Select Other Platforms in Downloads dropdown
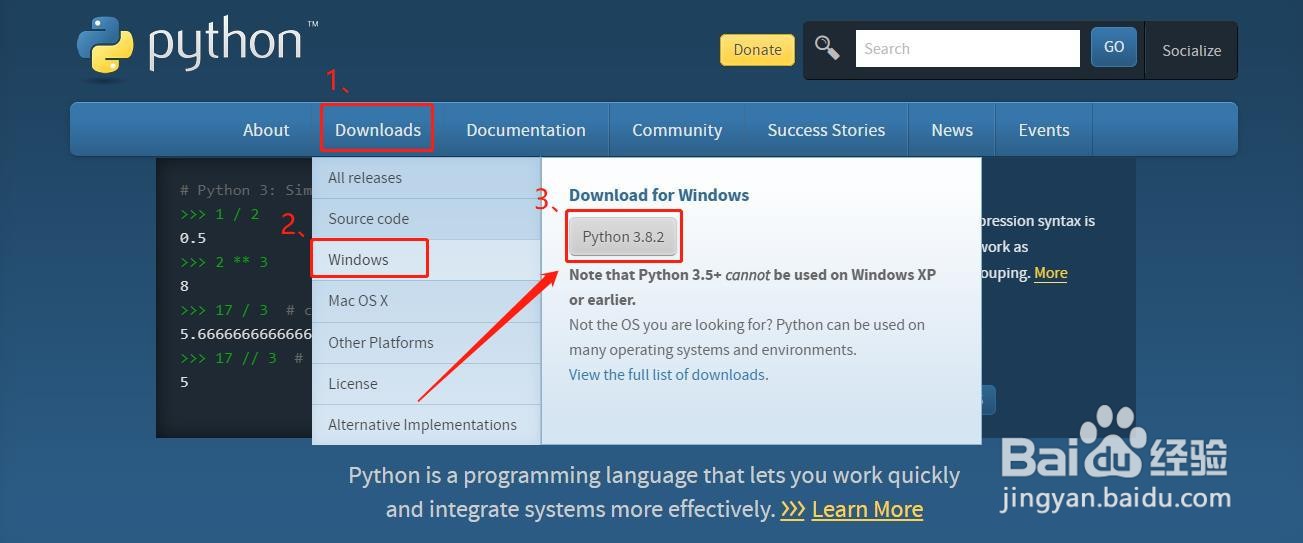Screen dimensions: 1303x543 pyautogui.click(x=427, y=343)
